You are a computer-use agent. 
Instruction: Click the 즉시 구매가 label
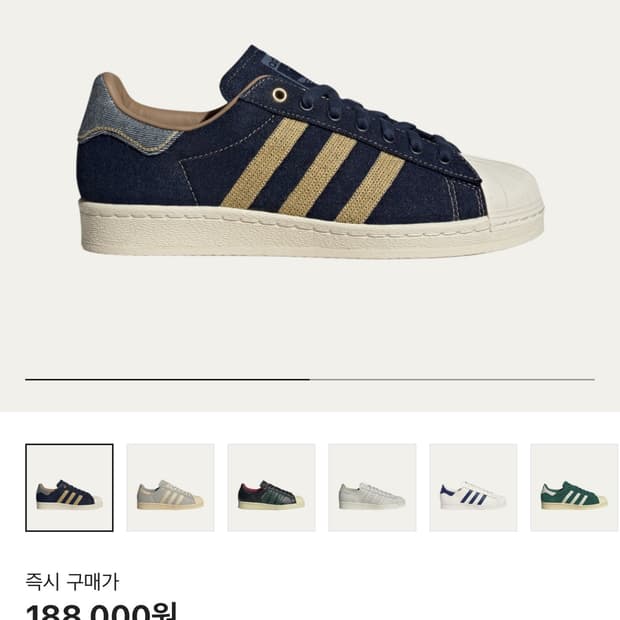click(72, 582)
